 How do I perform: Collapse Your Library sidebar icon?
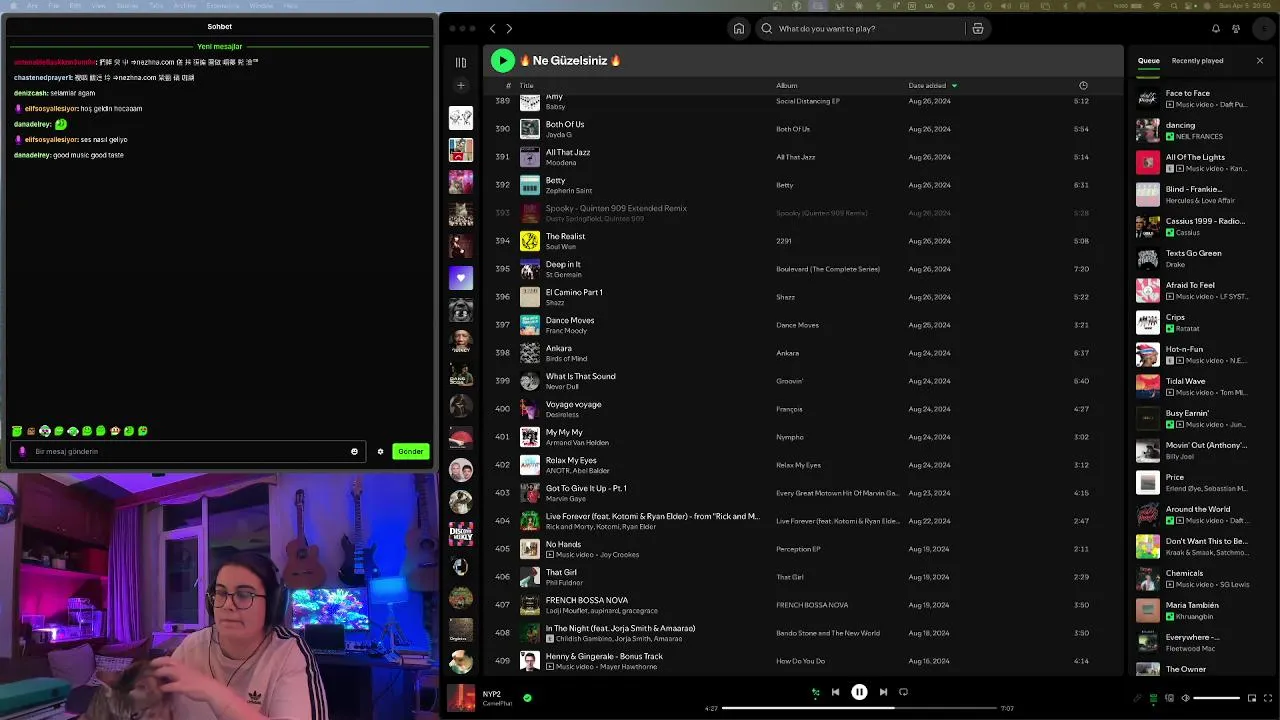coord(461,62)
